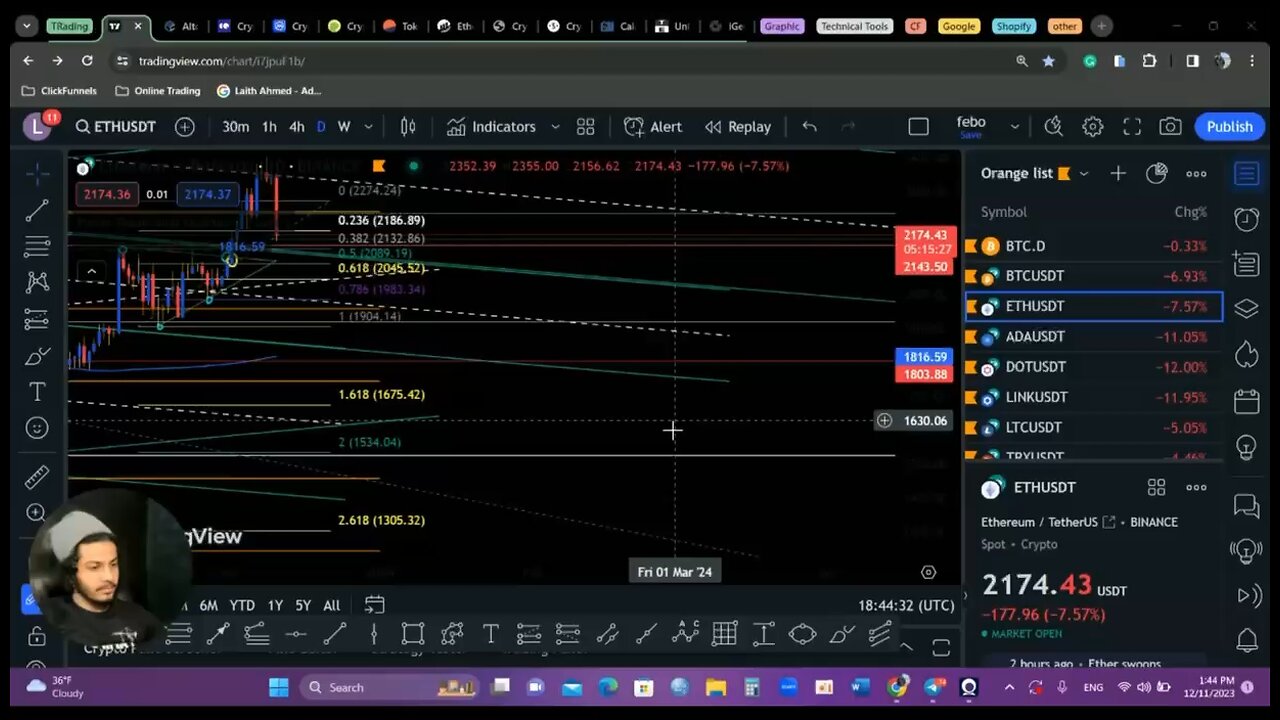1280x720 pixels.
Task: Select the crosshair cursor tool
Action: 37,173
